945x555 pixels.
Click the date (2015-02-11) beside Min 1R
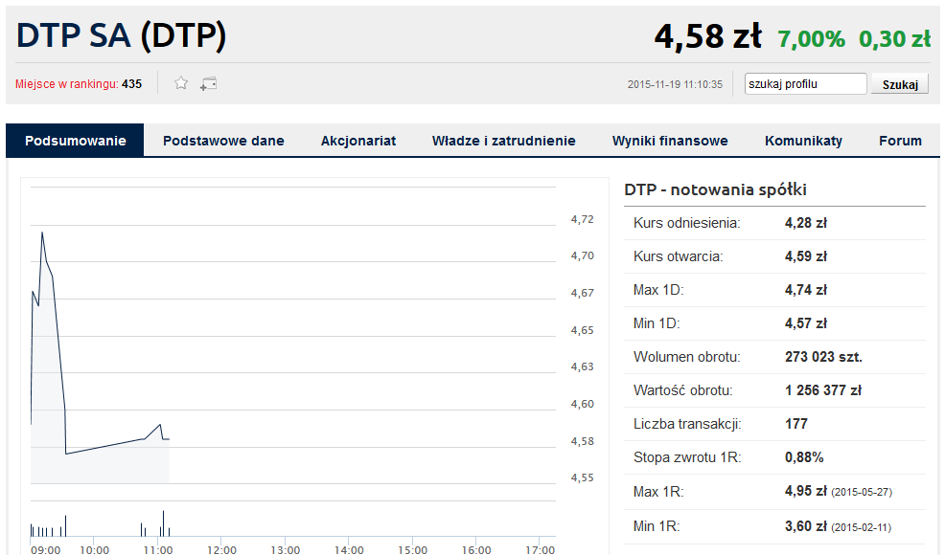(x=861, y=527)
